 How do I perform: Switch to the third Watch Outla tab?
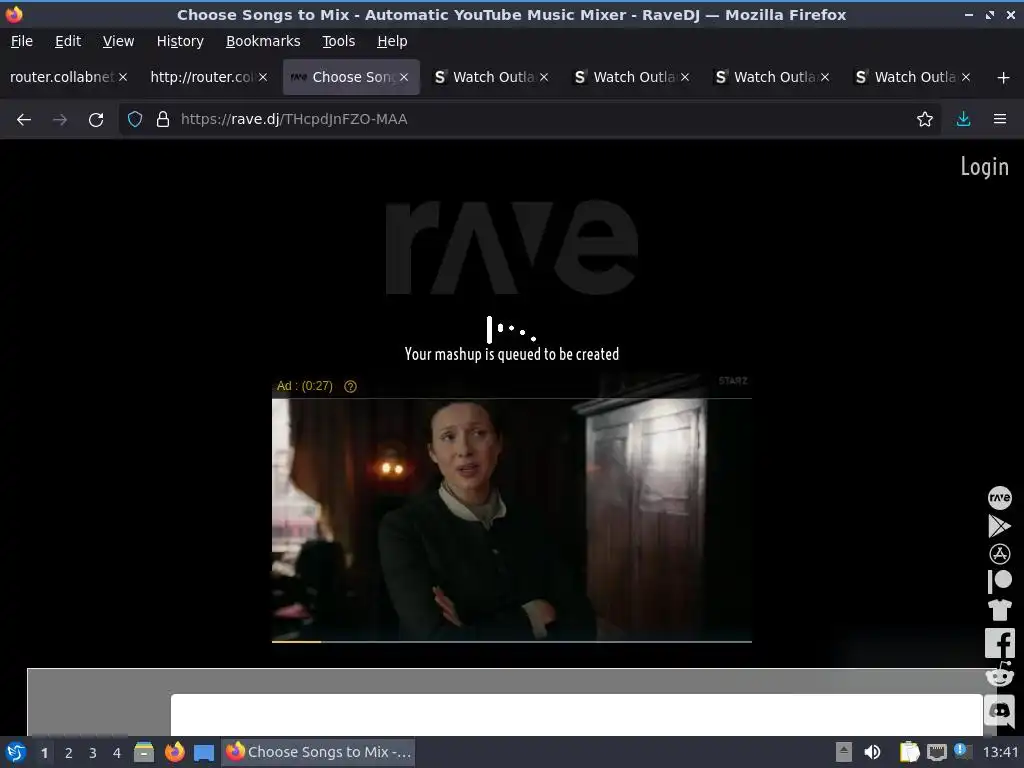774,77
